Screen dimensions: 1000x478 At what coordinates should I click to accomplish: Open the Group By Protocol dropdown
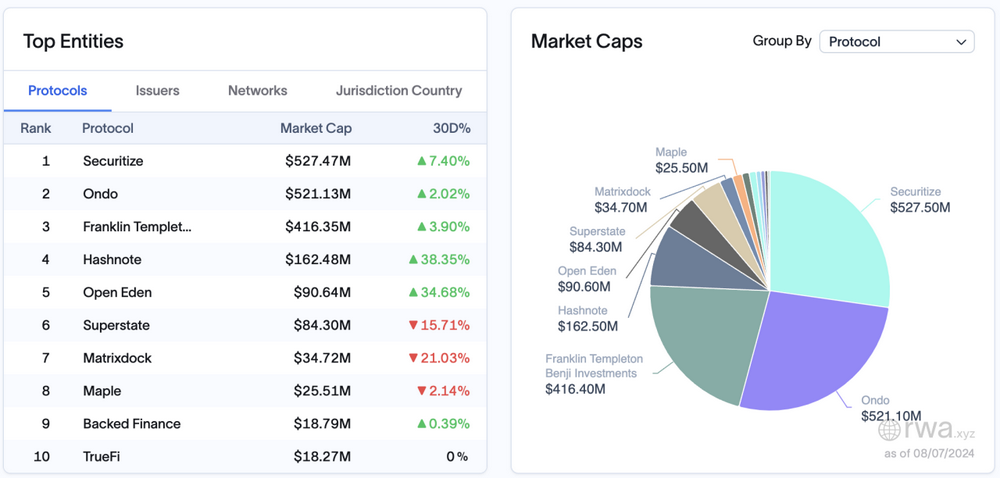(x=895, y=42)
